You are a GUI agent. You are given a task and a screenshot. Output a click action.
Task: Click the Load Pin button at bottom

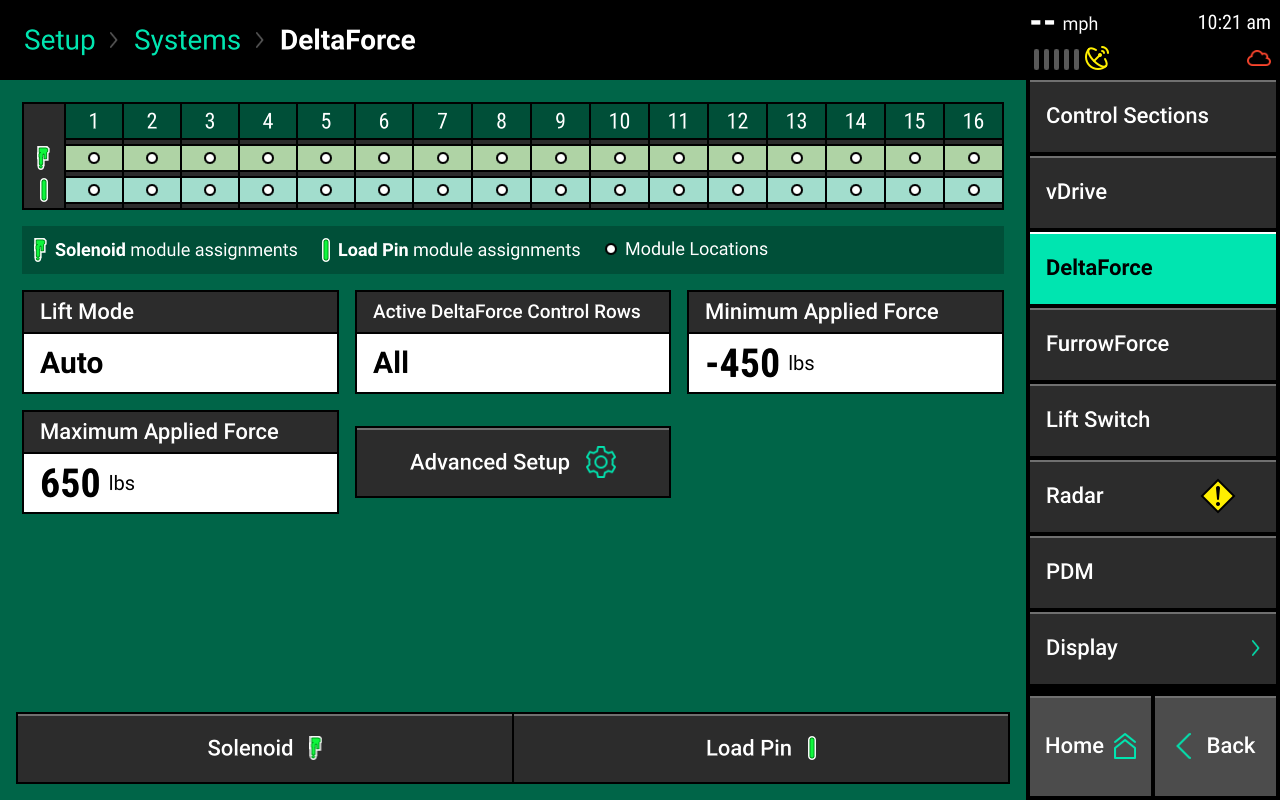761,748
